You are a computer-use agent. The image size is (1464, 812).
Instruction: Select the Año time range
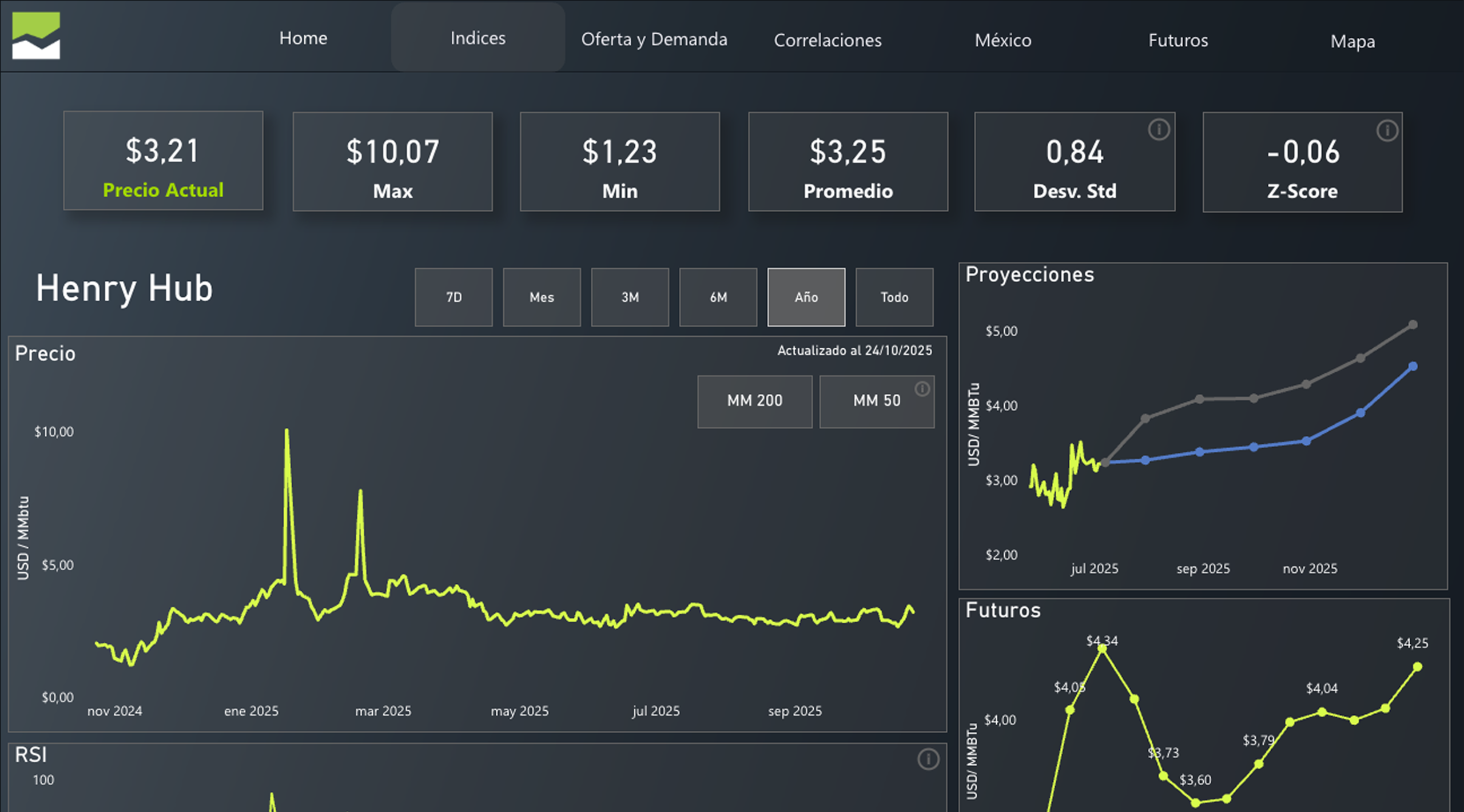(x=806, y=297)
